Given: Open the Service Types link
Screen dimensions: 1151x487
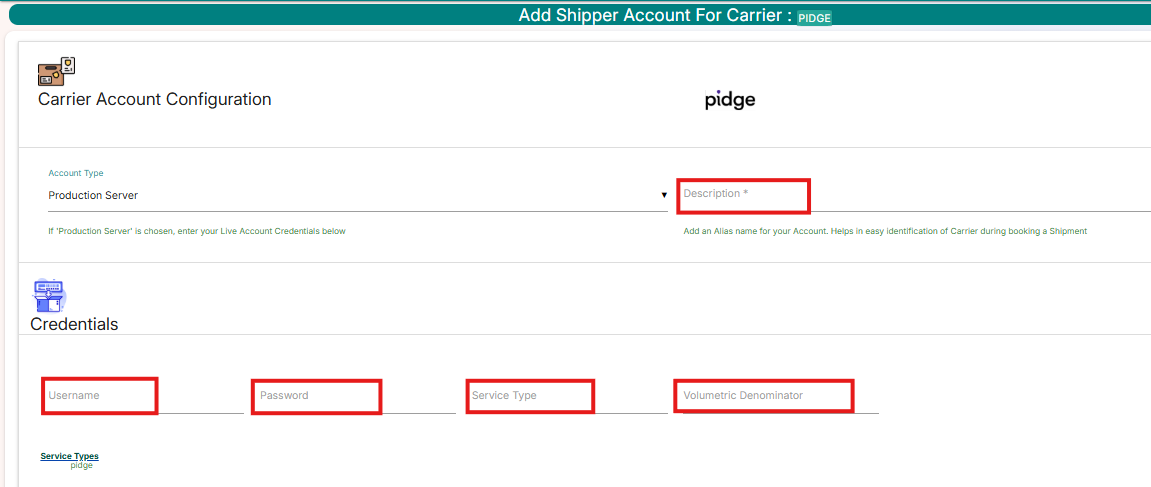Looking at the screenshot, I should tap(69, 456).
